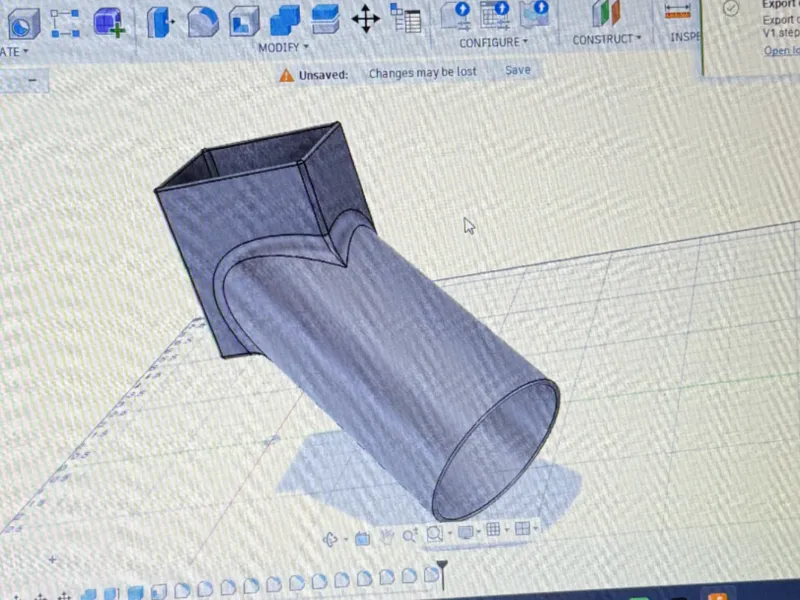The width and height of the screenshot is (800, 600).
Task: Open Display Settings dropdown arrow
Action: (x=479, y=532)
